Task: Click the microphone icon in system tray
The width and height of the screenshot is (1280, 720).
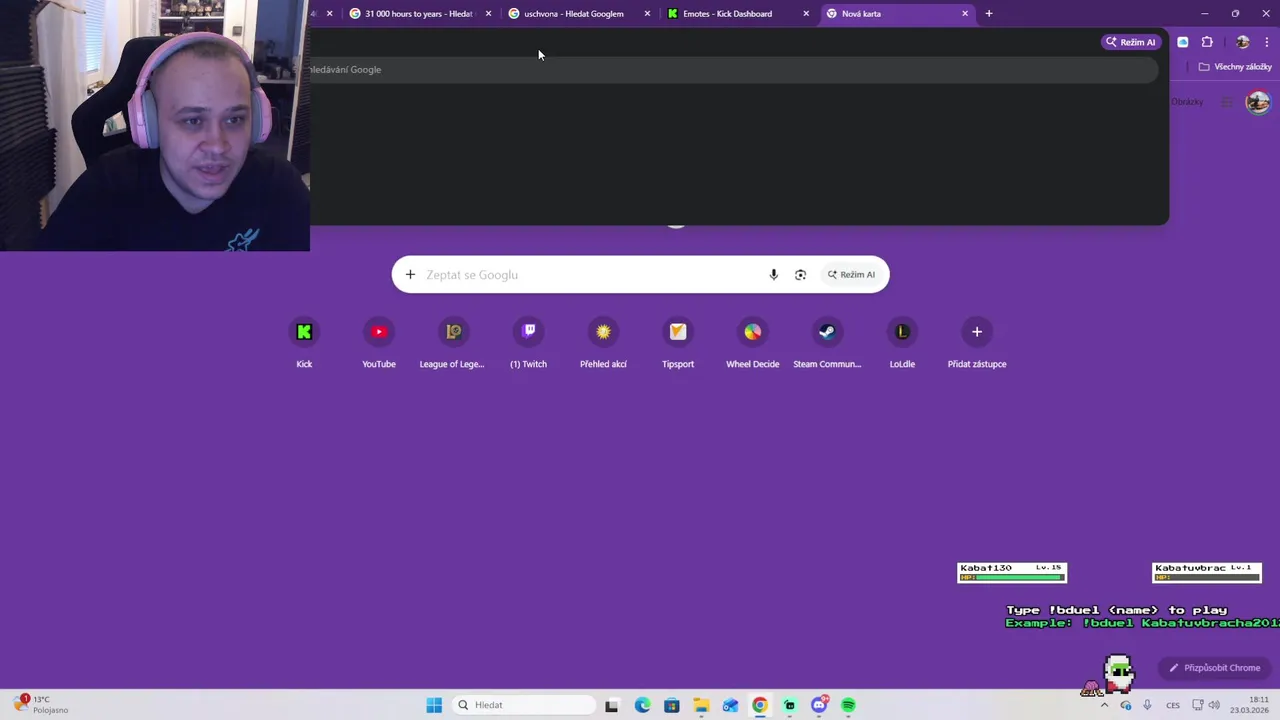Action: point(1147,705)
